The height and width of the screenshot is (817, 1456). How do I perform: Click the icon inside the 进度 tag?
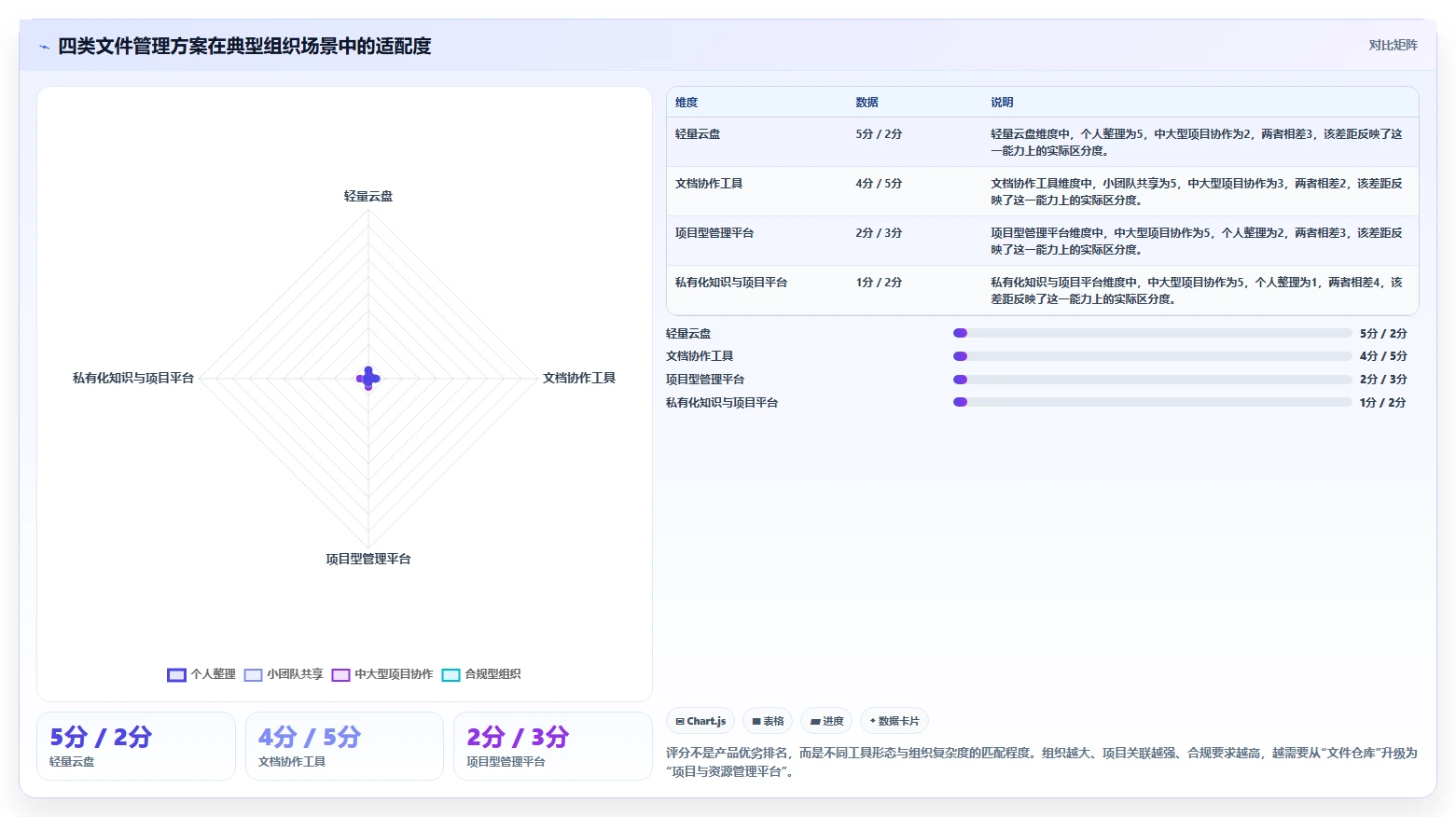tap(815, 721)
